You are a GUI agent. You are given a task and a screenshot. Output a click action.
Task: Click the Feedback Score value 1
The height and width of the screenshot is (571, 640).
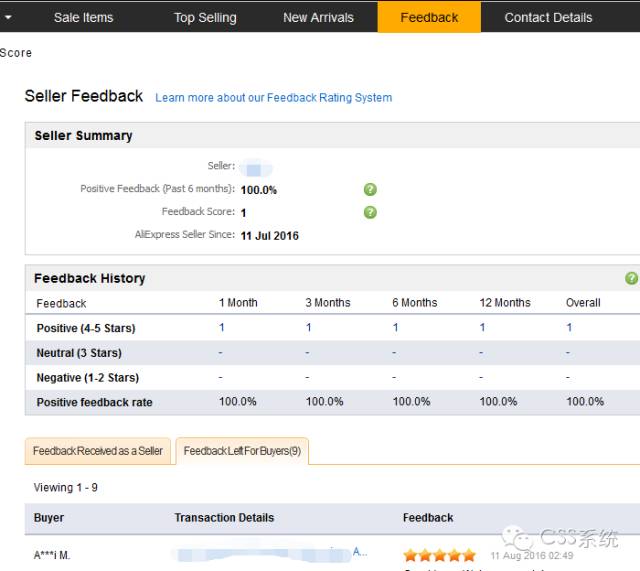pyautogui.click(x=243, y=213)
